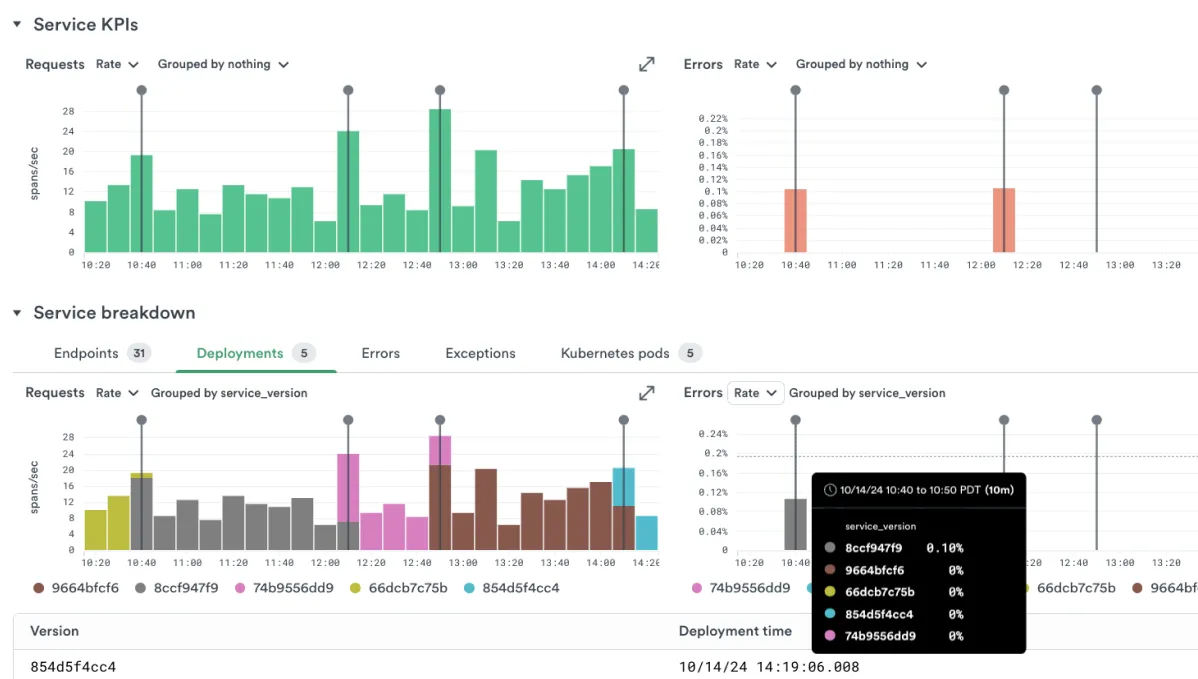Open Rate dropdown for top Requests chart

pyautogui.click(x=117, y=64)
